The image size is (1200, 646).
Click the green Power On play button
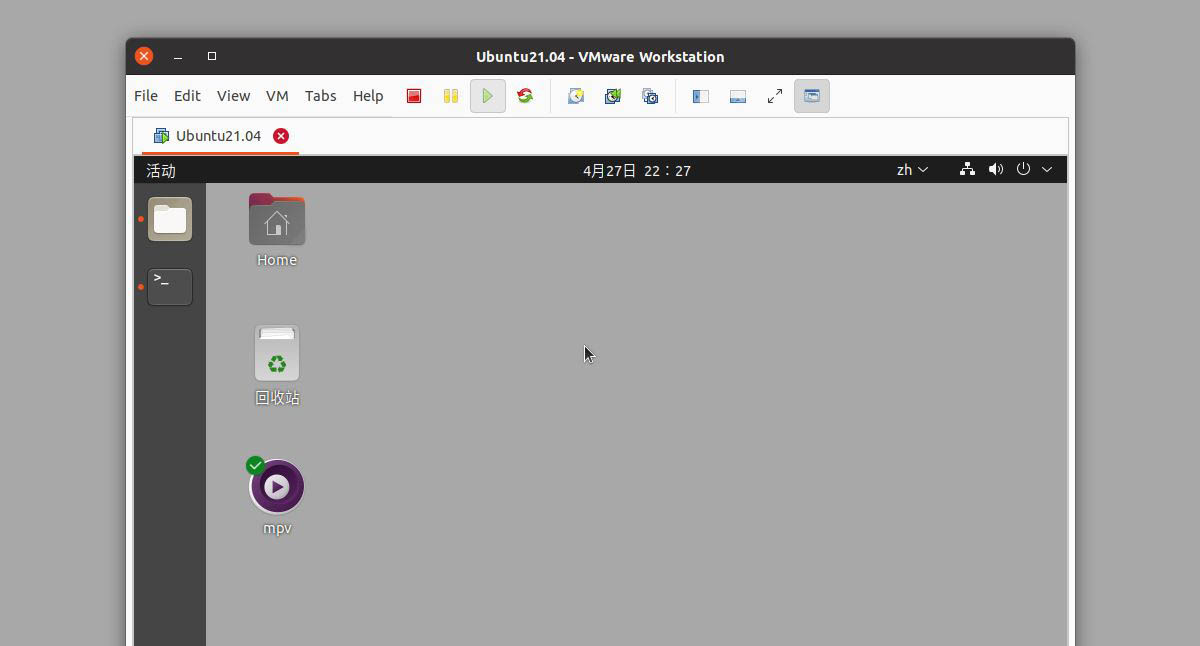(x=488, y=96)
